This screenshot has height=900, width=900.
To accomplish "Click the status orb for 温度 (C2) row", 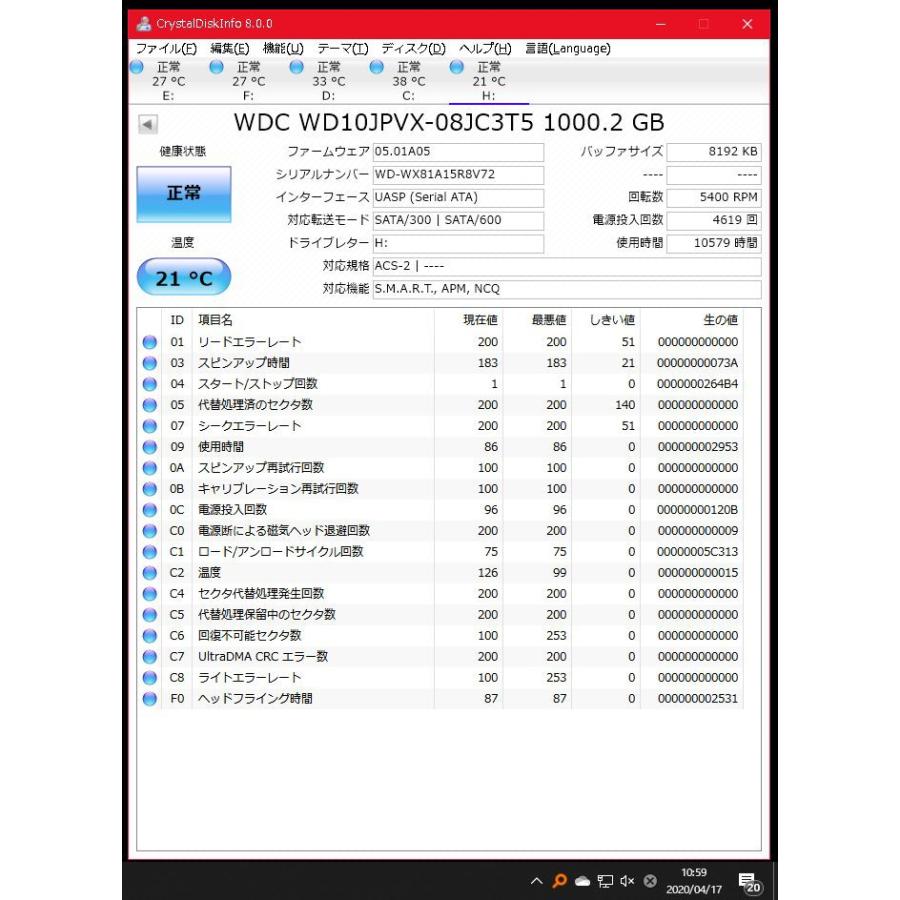I will 150,573.
